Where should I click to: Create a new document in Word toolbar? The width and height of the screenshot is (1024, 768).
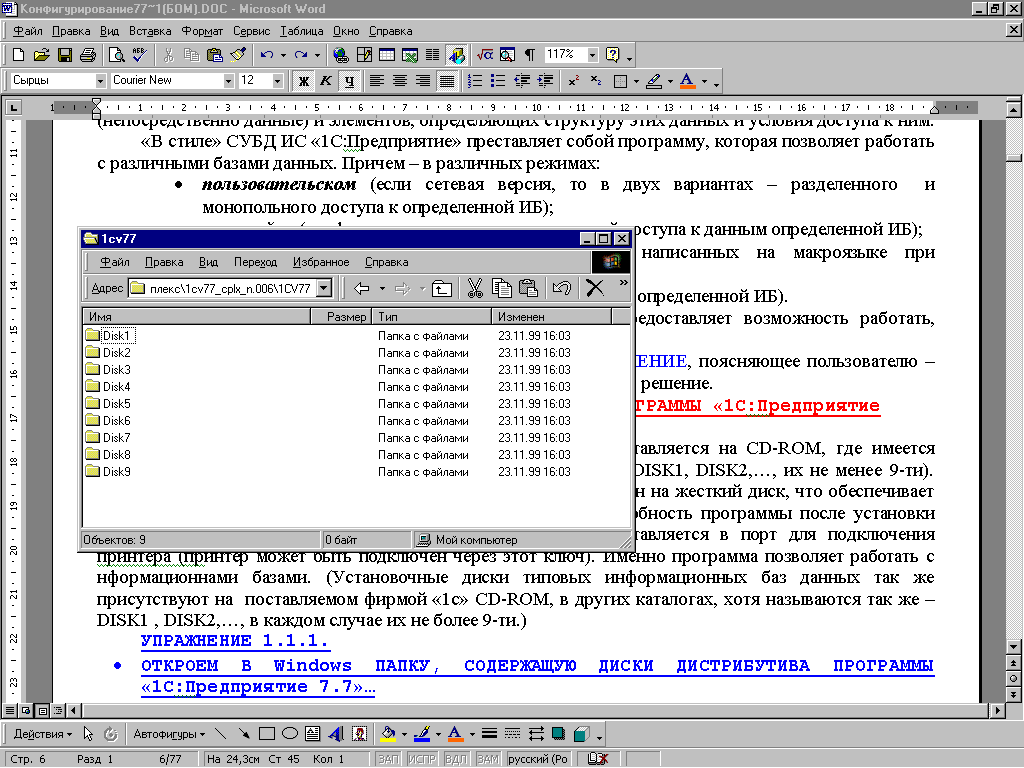click(18, 55)
